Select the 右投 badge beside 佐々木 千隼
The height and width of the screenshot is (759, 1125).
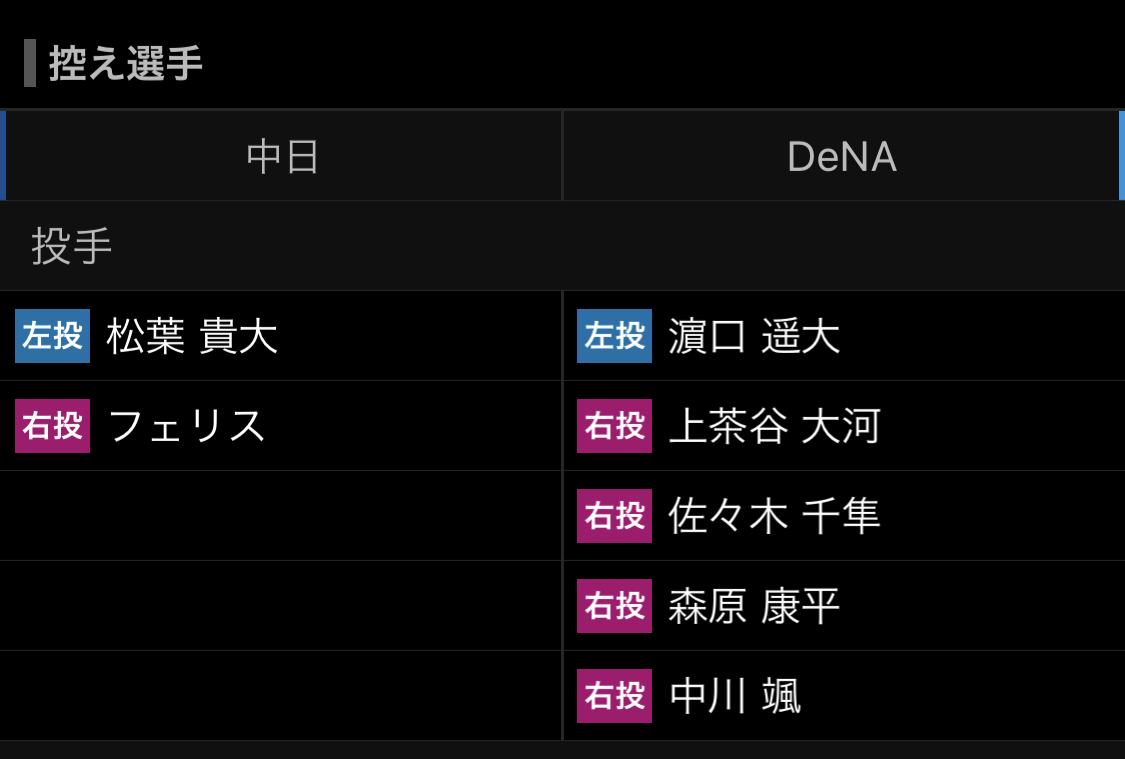point(614,516)
